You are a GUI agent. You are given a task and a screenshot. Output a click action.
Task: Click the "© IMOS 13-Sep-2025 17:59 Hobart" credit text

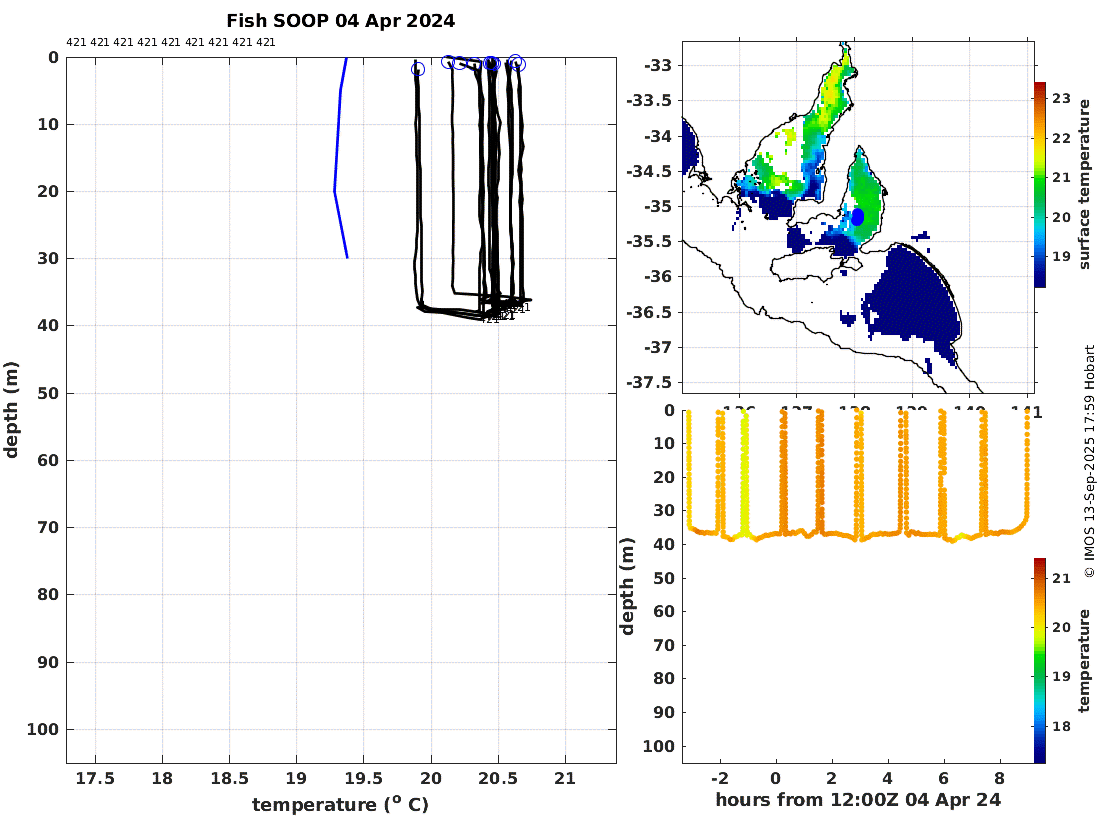(x=1089, y=461)
